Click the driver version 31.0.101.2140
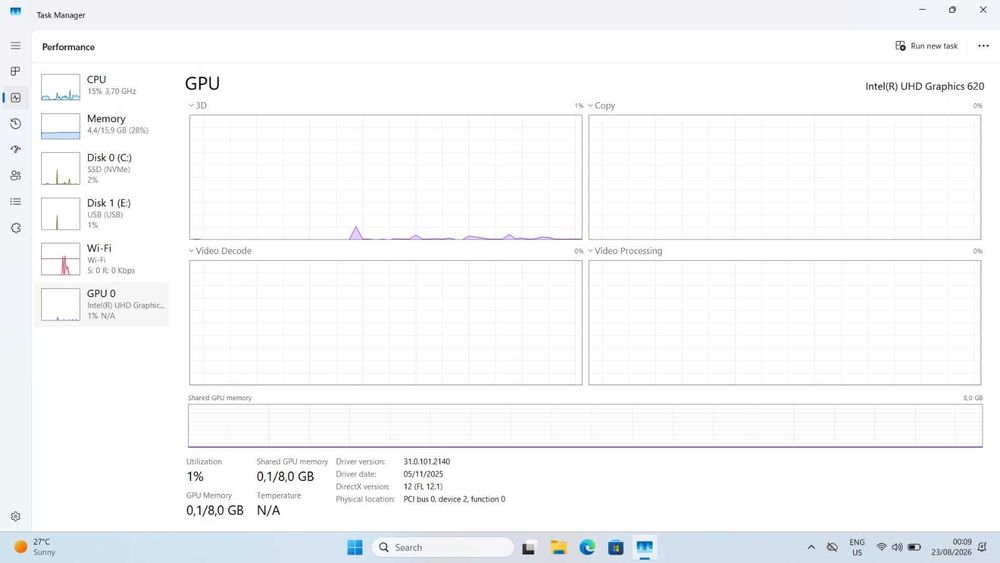Image resolution: width=1000 pixels, height=563 pixels. pos(427,462)
